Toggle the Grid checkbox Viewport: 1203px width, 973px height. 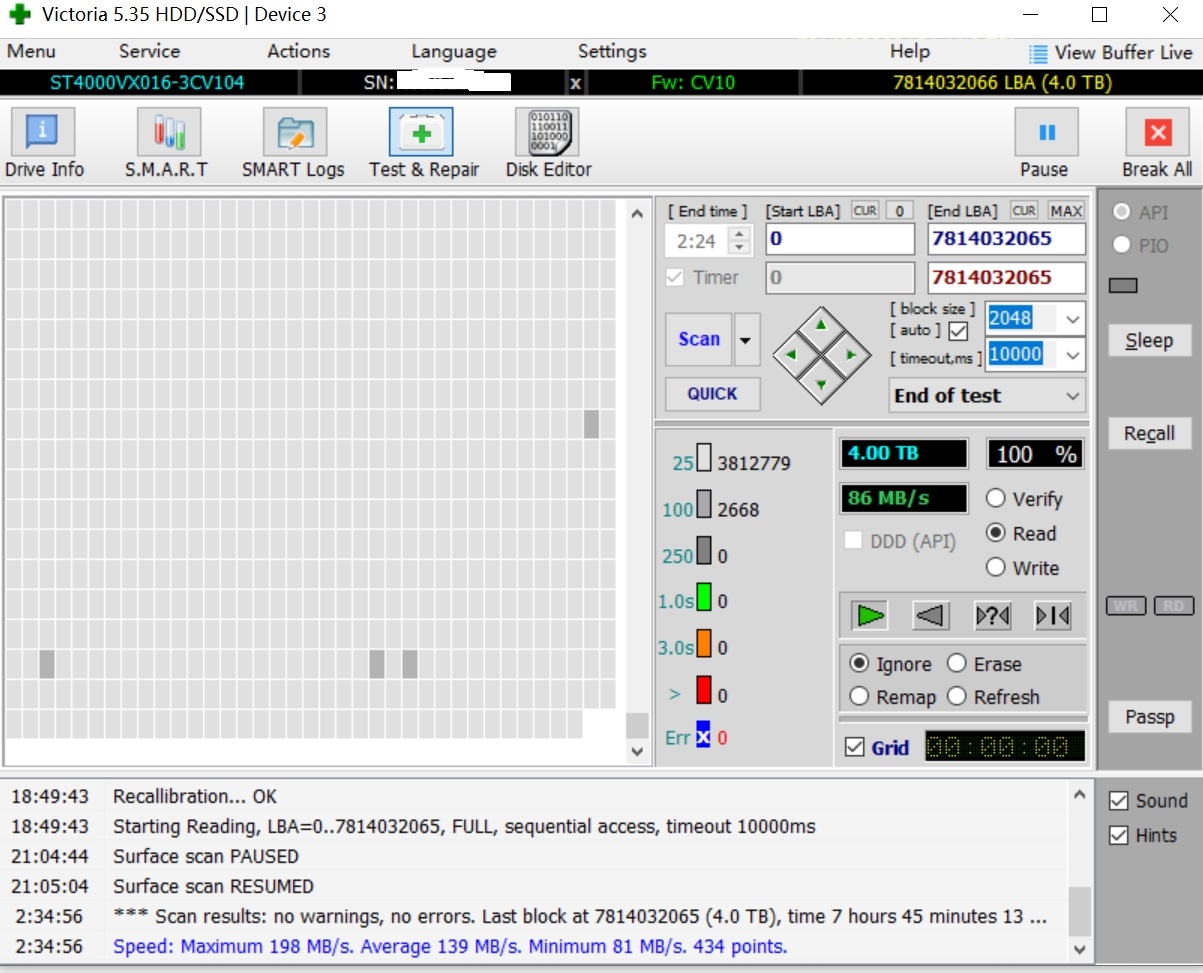point(855,747)
